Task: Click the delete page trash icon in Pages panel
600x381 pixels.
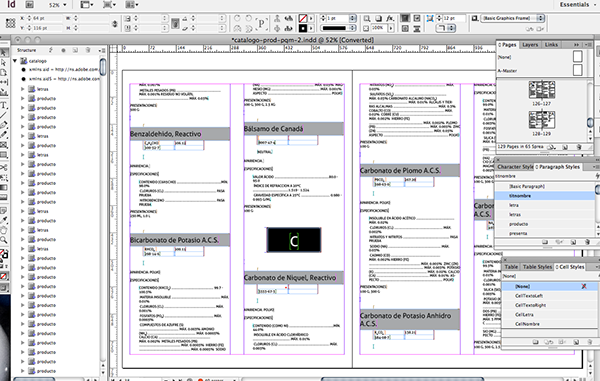Action: [579, 147]
